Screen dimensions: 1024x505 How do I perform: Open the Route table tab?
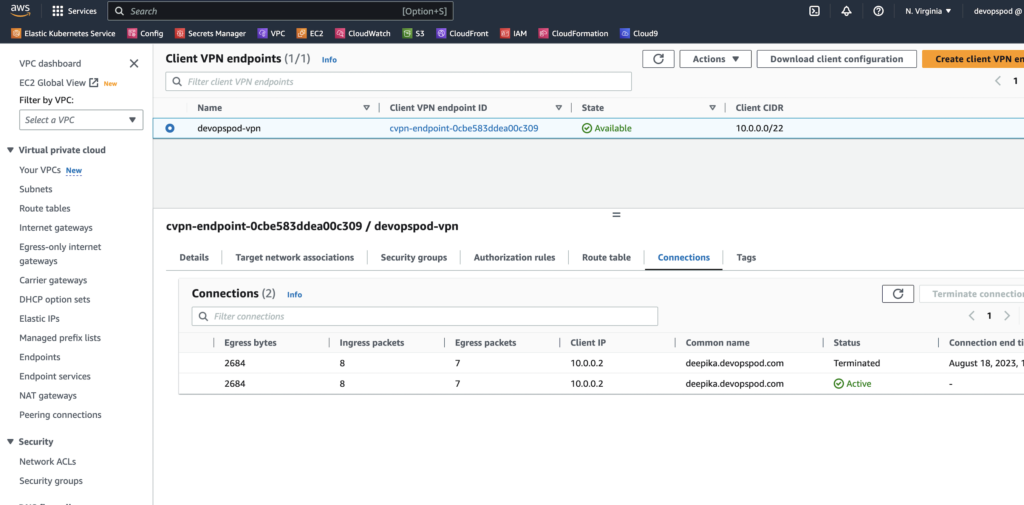pyautogui.click(x=606, y=257)
